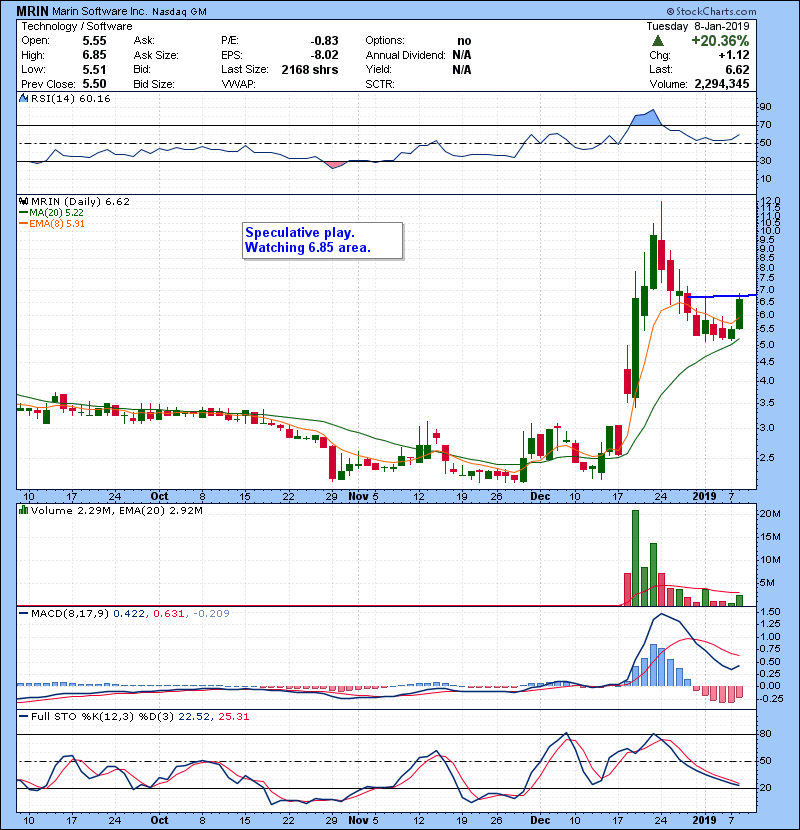The width and height of the screenshot is (800, 830).
Task: Select the Volume figure 2,294,345
Action: click(x=722, y=84)
